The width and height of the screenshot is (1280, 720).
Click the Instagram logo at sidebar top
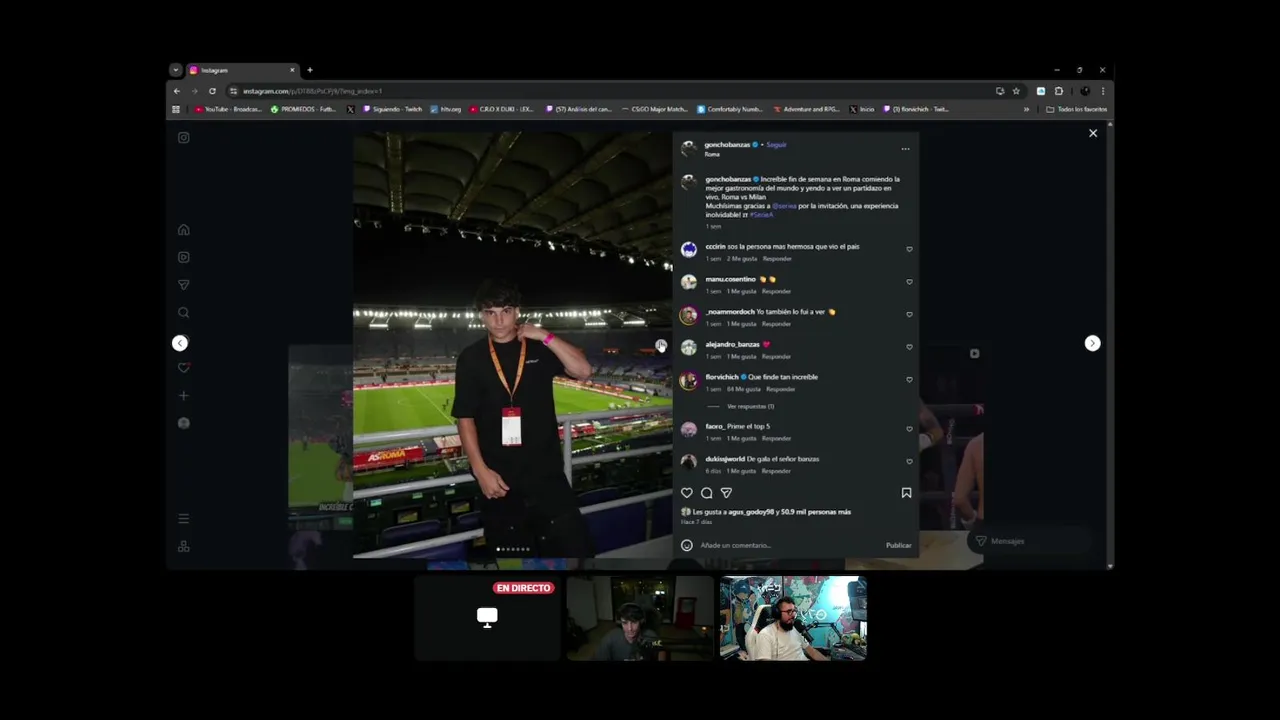183,138
